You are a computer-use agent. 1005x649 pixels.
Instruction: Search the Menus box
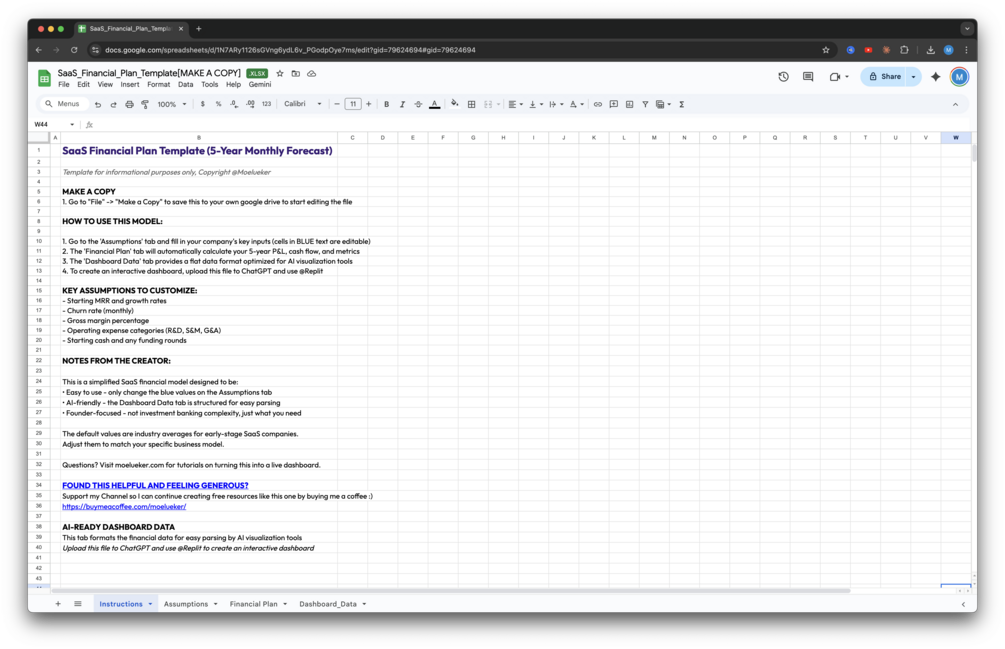(x=63, y=104)
